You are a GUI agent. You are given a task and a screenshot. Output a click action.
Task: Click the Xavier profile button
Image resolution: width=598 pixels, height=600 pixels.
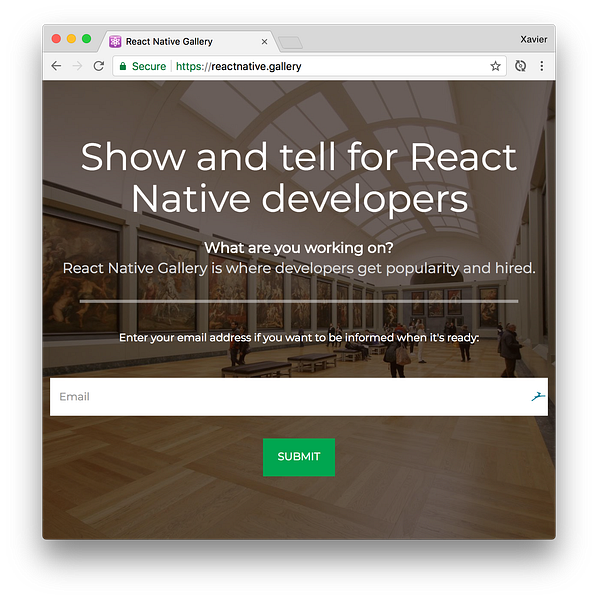[533, 39]
